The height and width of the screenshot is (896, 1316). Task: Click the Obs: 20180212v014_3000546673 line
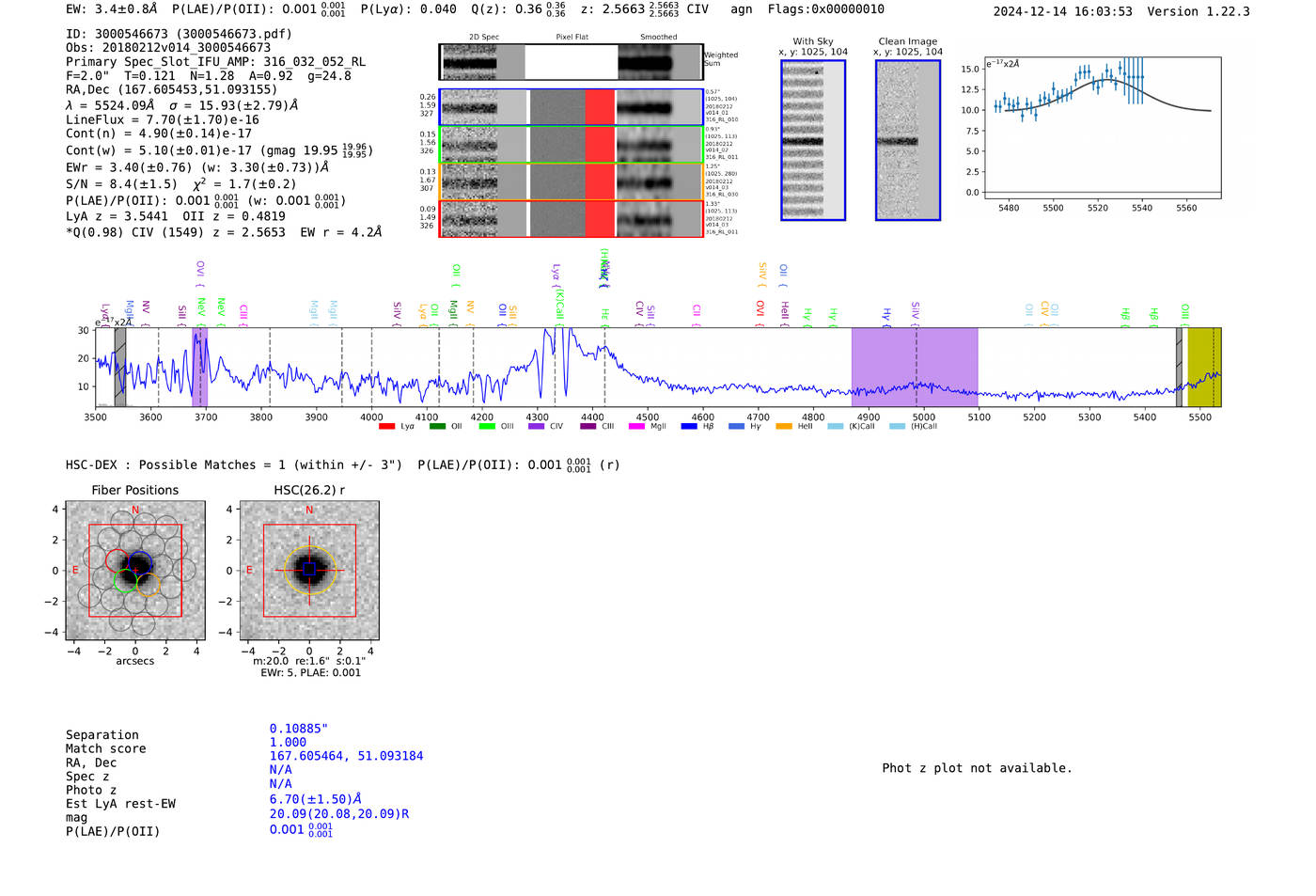[168, 48]
